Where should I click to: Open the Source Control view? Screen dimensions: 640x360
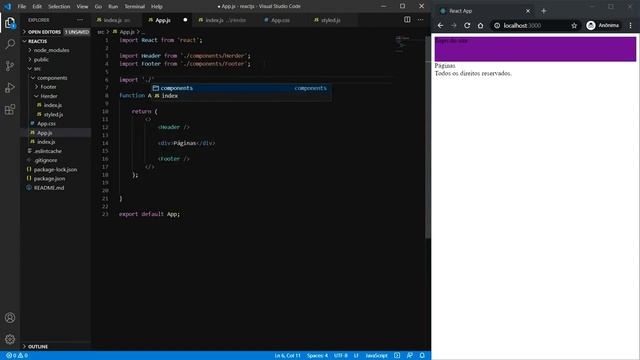(10, 66)
